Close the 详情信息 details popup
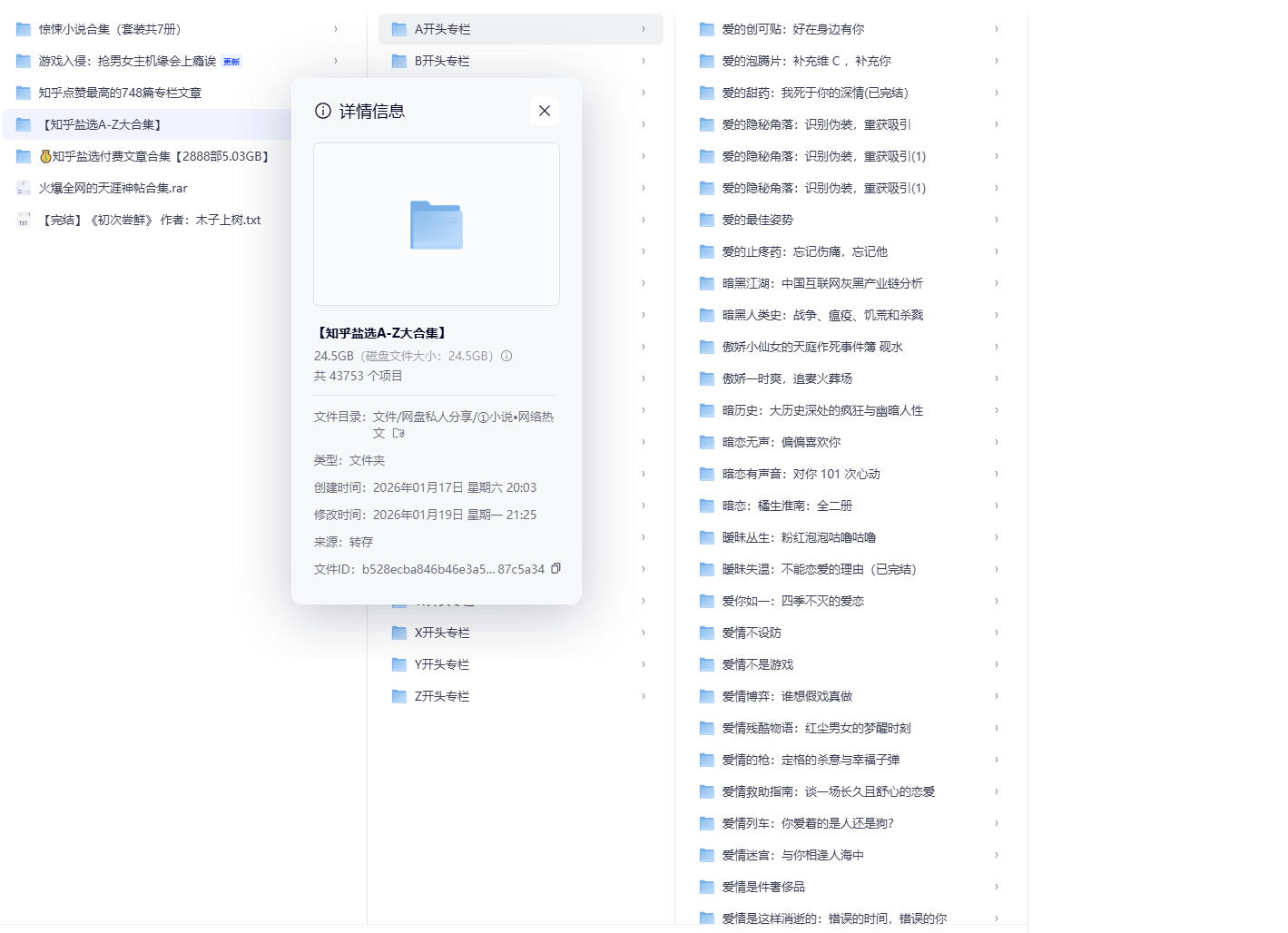This screenshot has height=933, width=1288. tap(545, 111)
